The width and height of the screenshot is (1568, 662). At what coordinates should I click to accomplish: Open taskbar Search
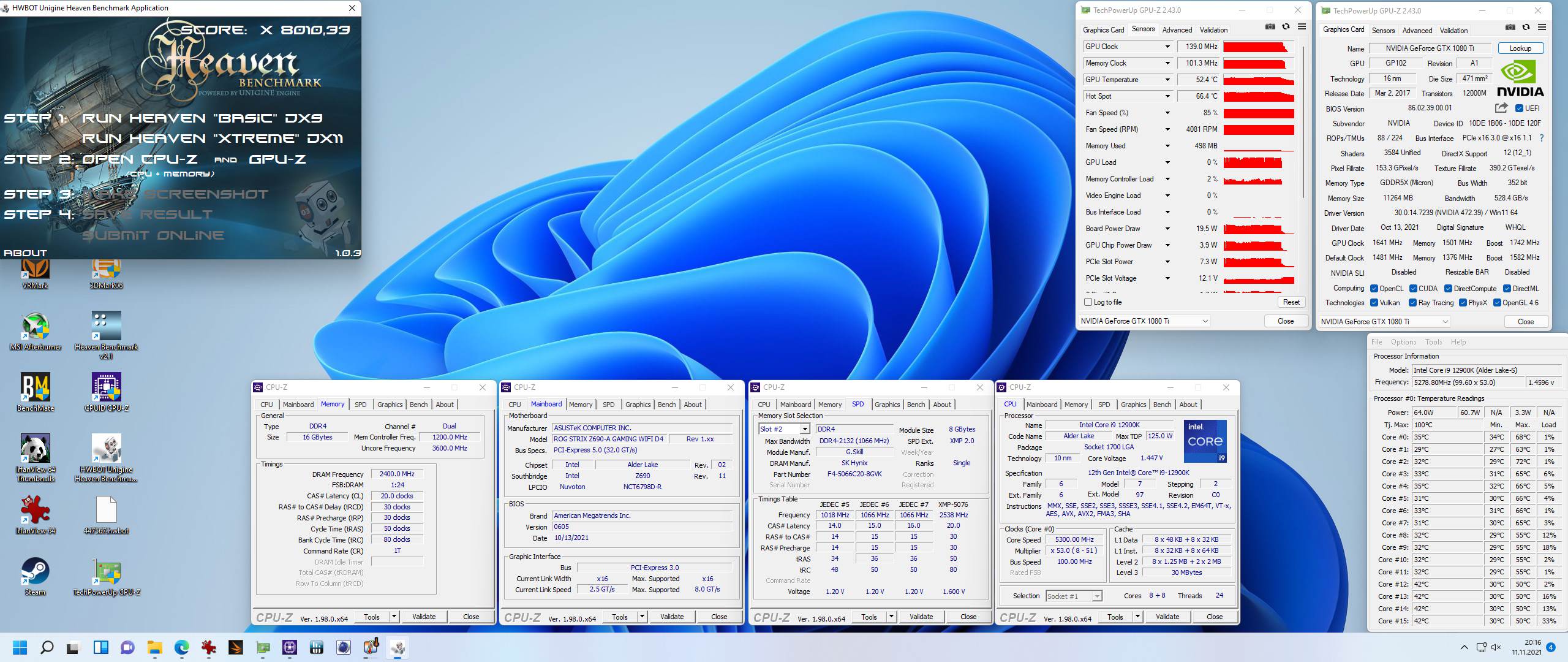point(47,647)
